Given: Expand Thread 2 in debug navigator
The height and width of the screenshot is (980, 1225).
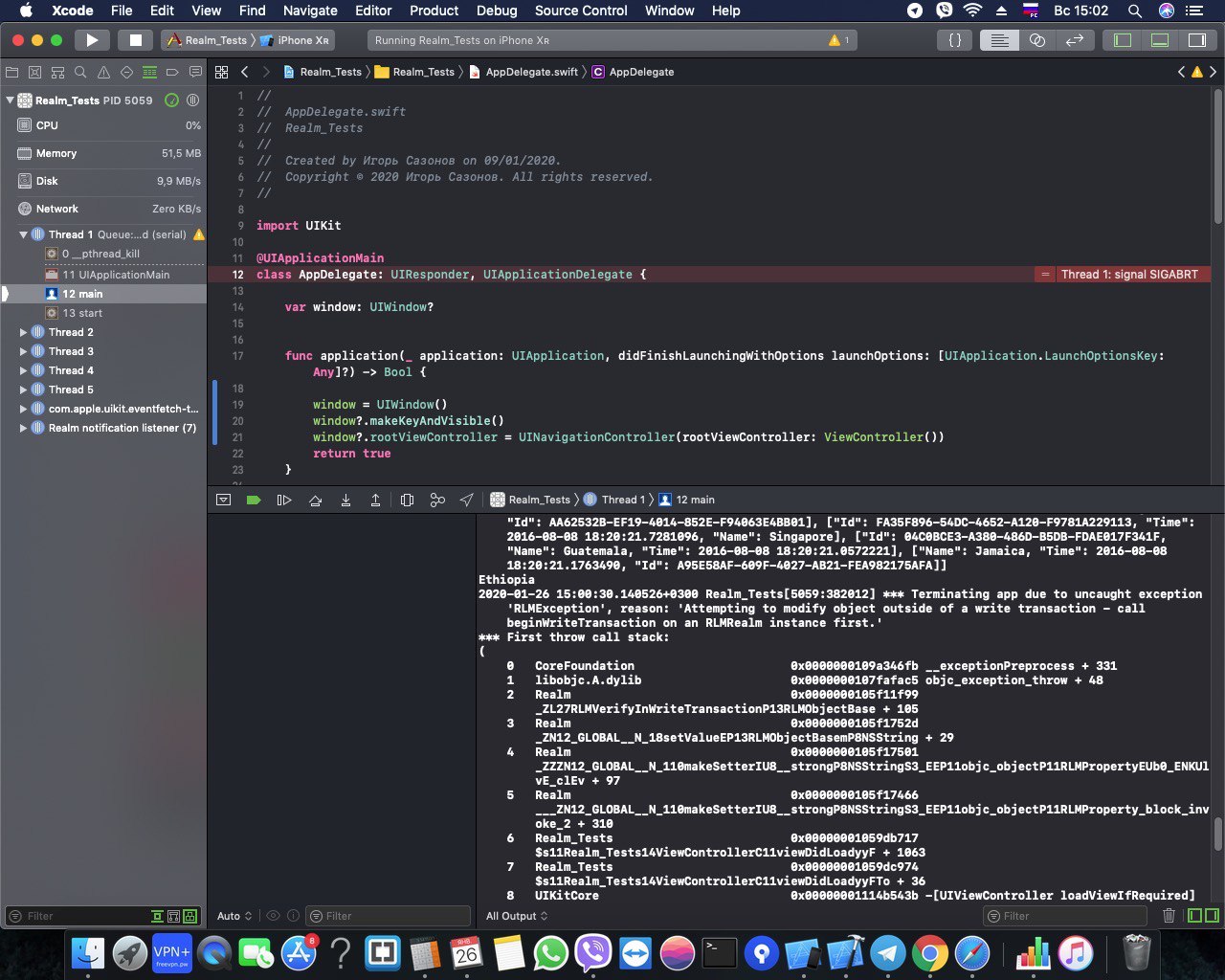Looking at the screenshot, I should point(24,332).
